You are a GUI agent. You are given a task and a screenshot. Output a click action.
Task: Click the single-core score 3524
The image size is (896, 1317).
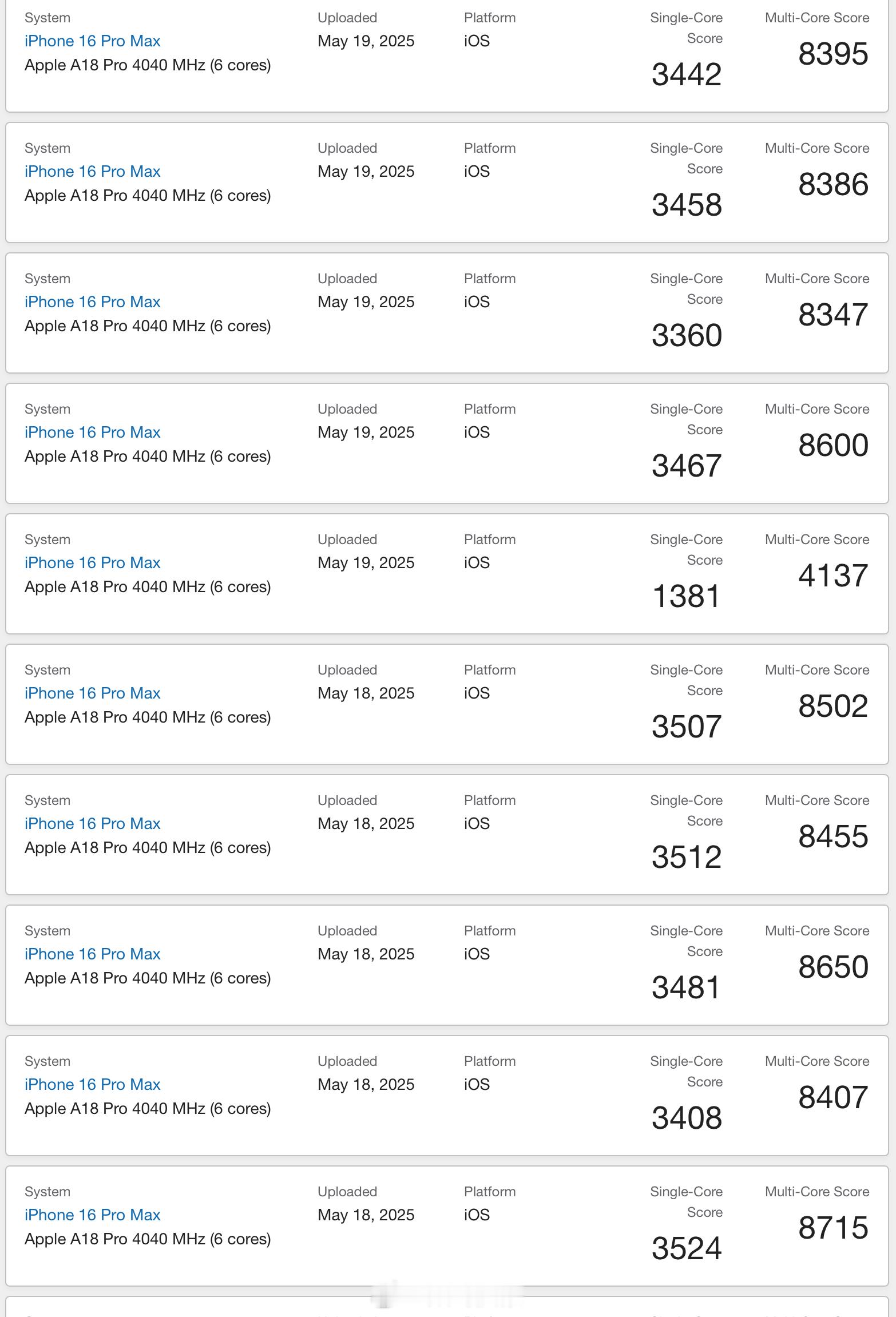pos(687,1248)
